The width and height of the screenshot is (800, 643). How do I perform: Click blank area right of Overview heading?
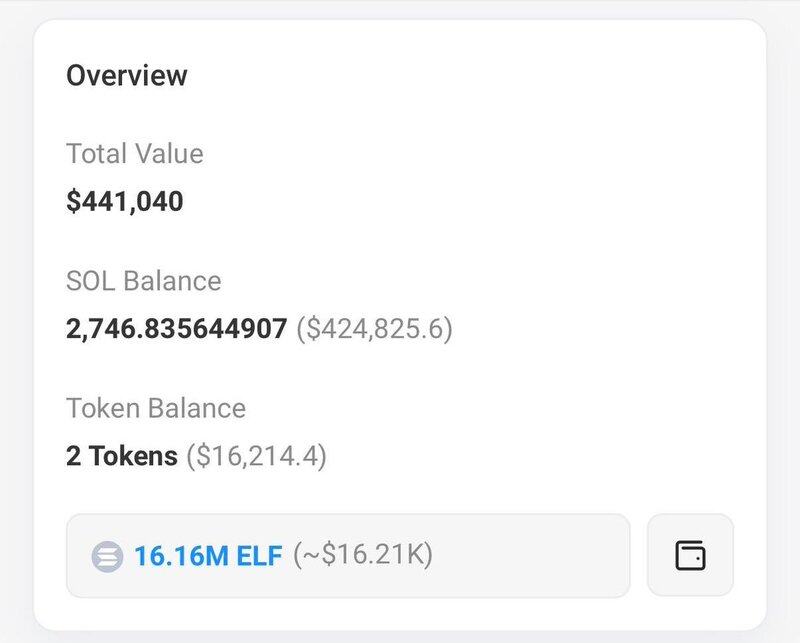(x=480, y=75)
